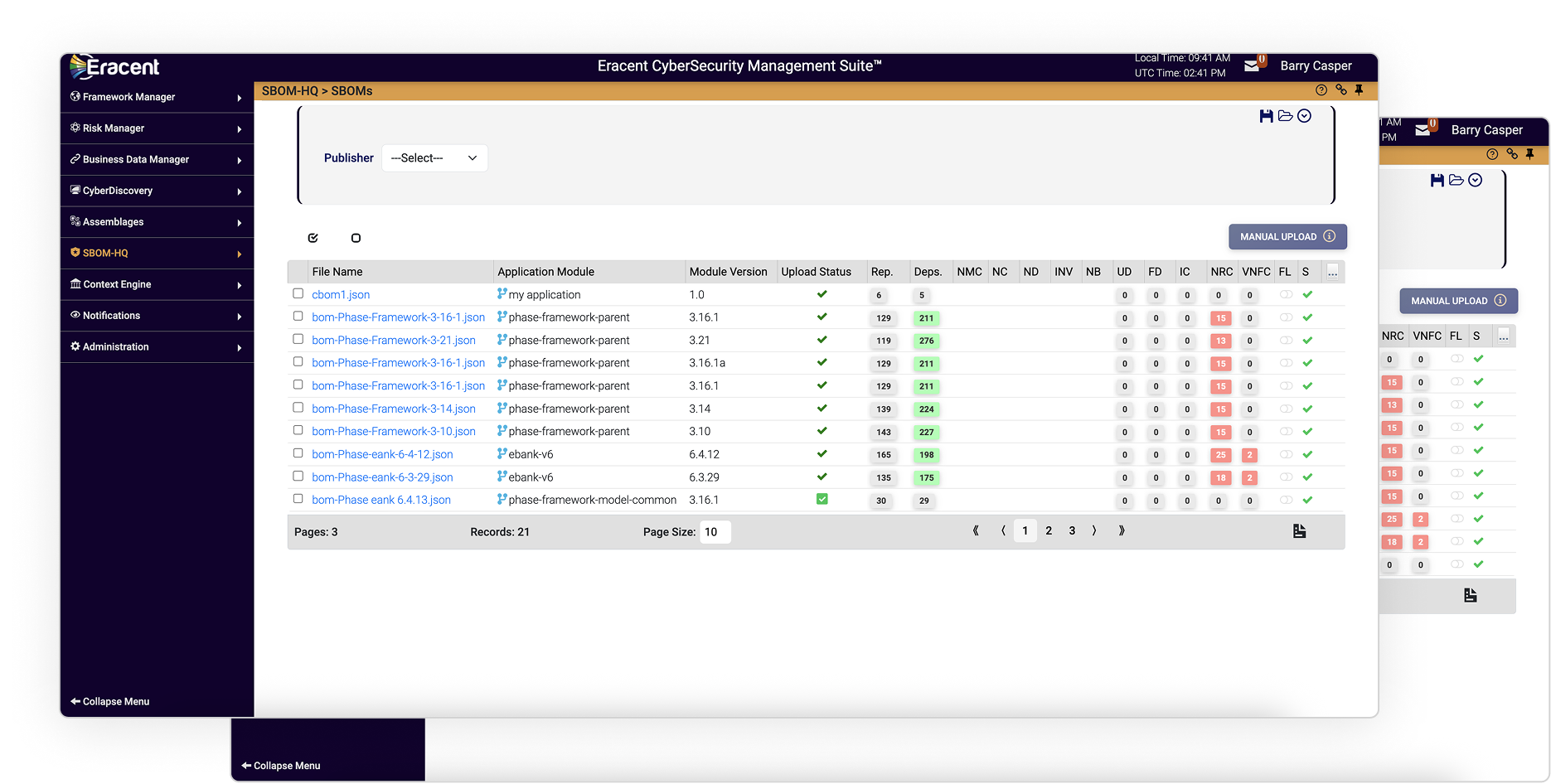Click the MANUAL UPLOAD button
This screenshot has width=1551, height=784.
tap(1279, 236)
